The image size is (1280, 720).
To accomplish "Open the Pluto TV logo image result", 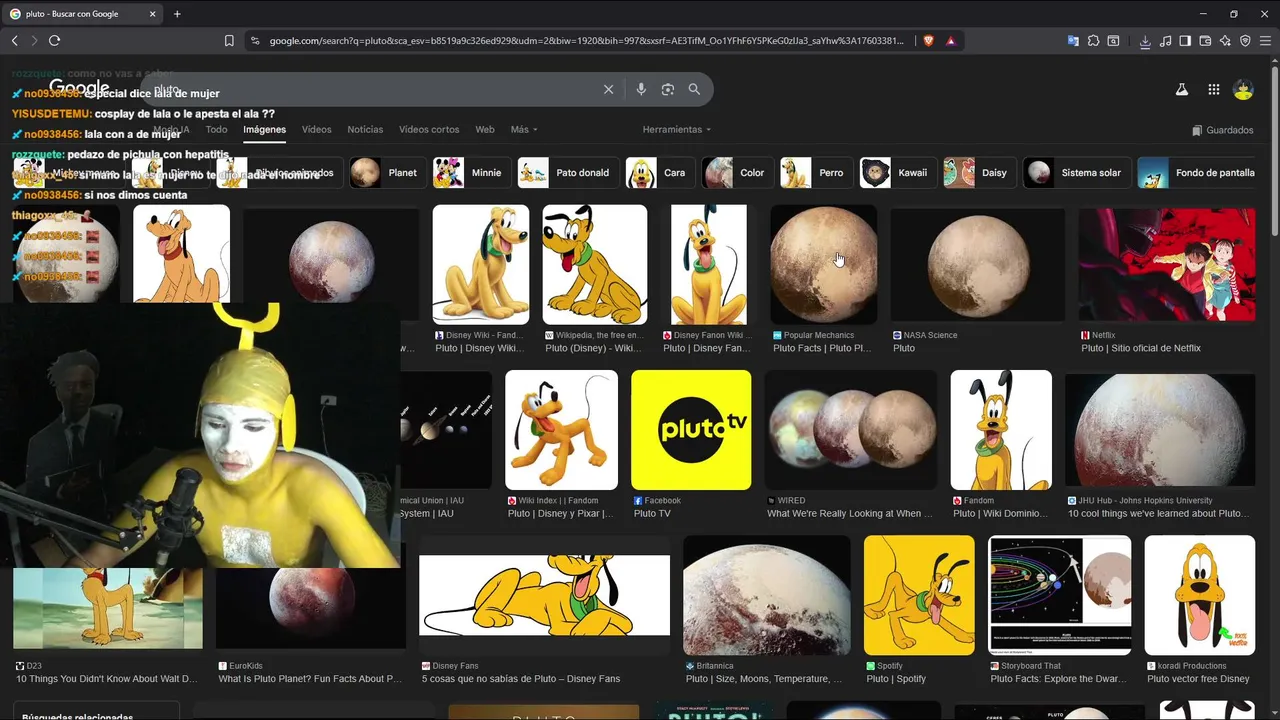I will click(691, 430).
